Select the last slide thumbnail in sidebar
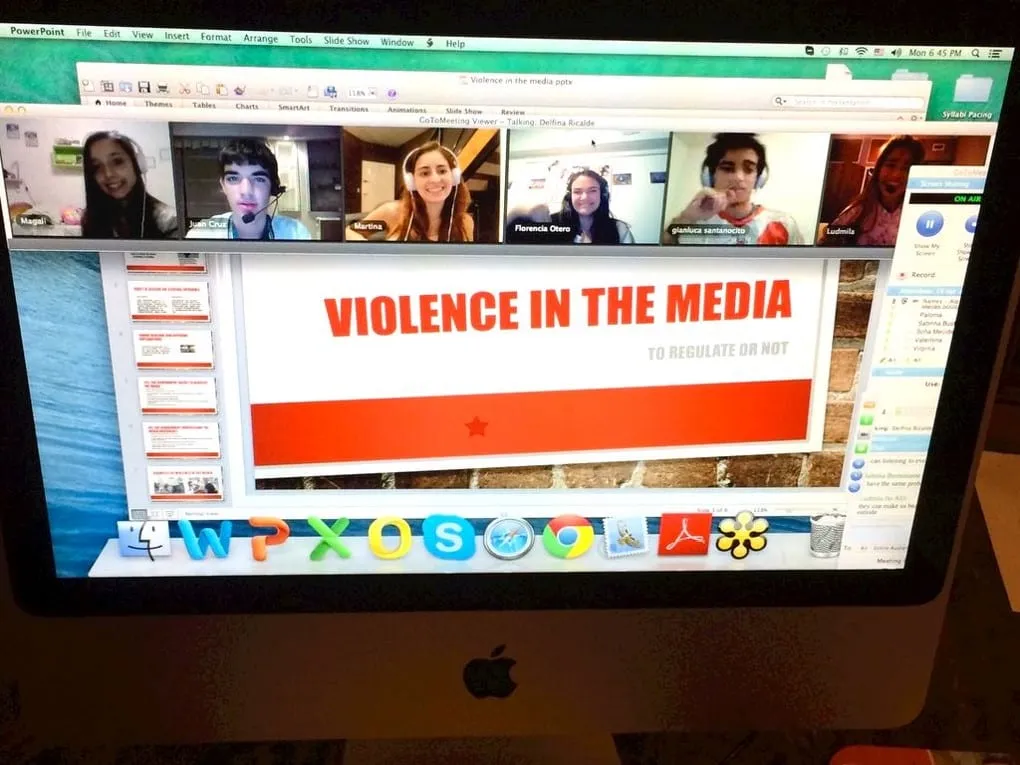The width and height of the screenshot is (1020, 765). click(x=186, y=482)
